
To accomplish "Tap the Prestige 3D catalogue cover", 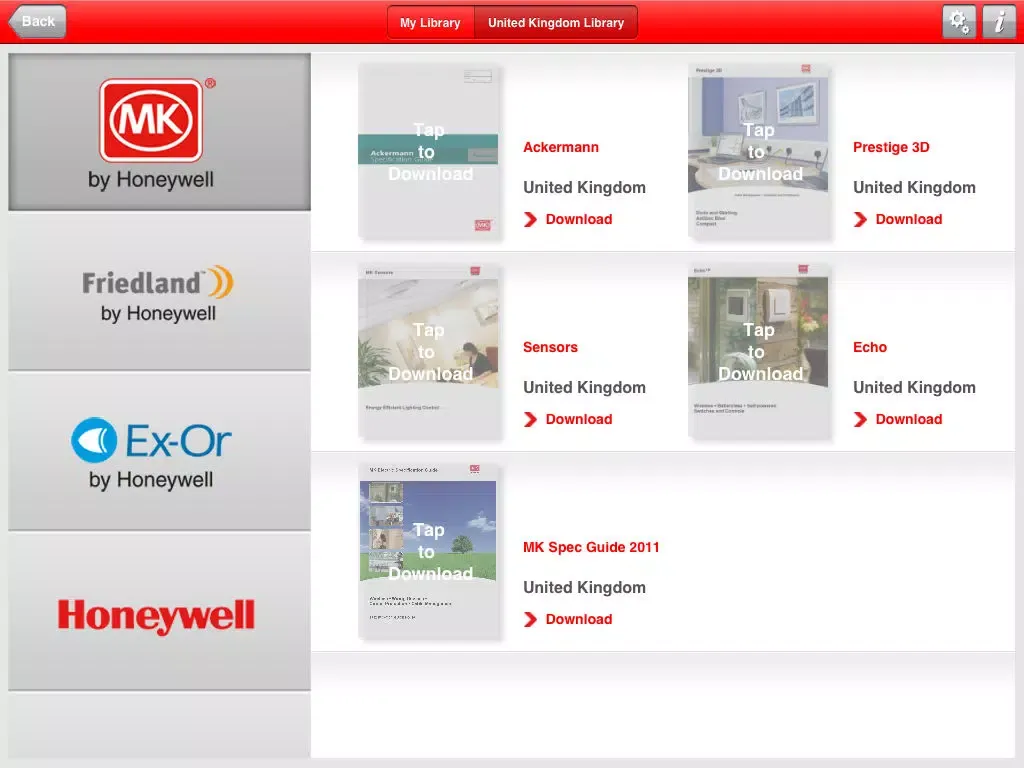I will (759, 152).
